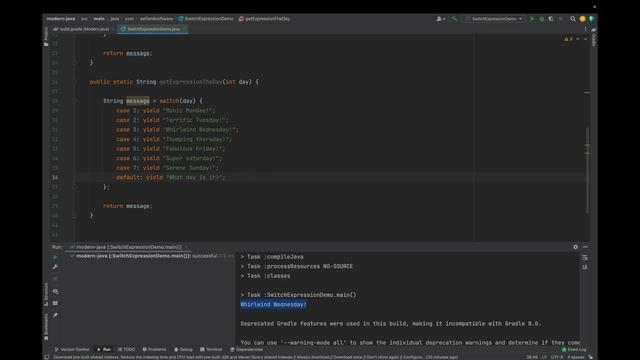640x360 pixels.
Task: Open the Debug tool window
Action: coord(183,349)
